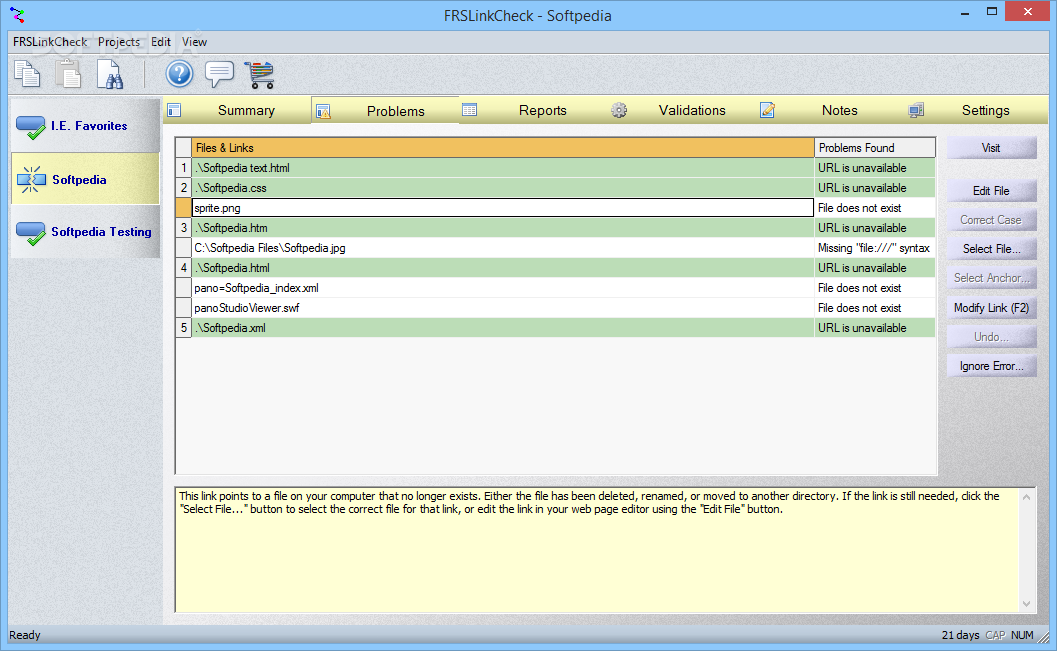Click the Correct Case button
Image resolution: width=1057 pixels, height=651 pixels.
click(x=991, y=220)
